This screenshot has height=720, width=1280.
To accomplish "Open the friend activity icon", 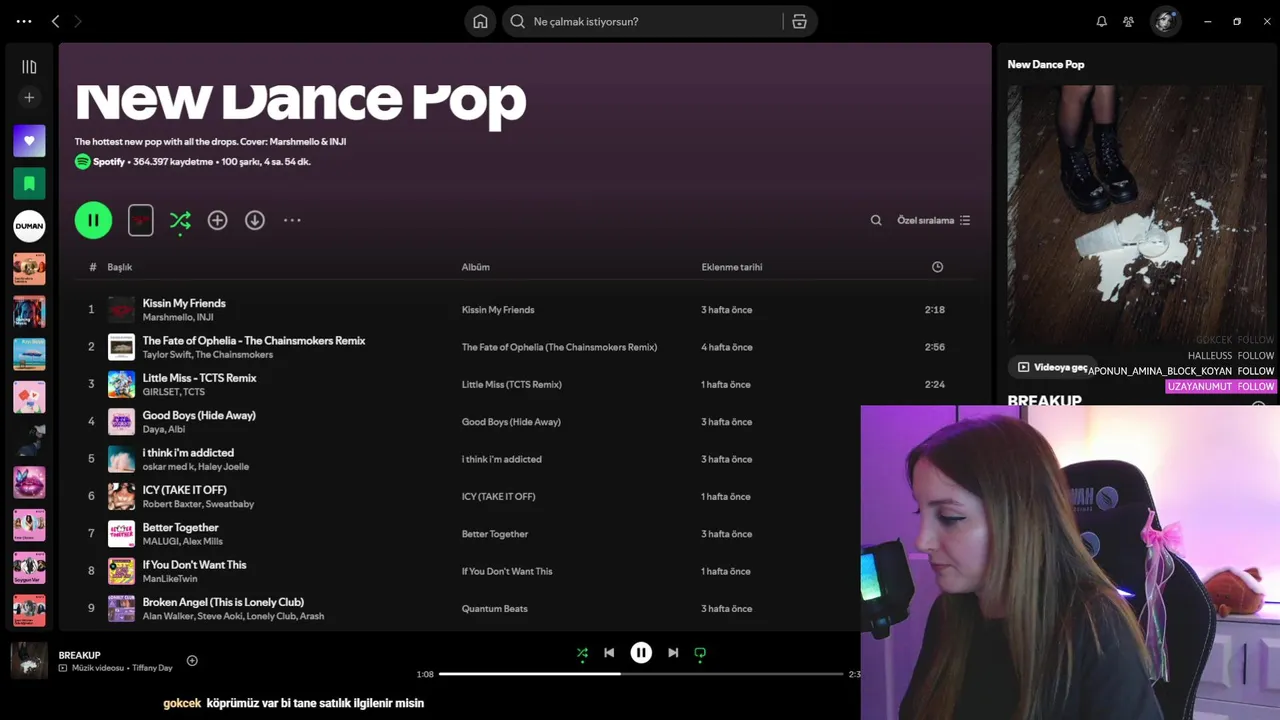I will (x=1128, y=21).
